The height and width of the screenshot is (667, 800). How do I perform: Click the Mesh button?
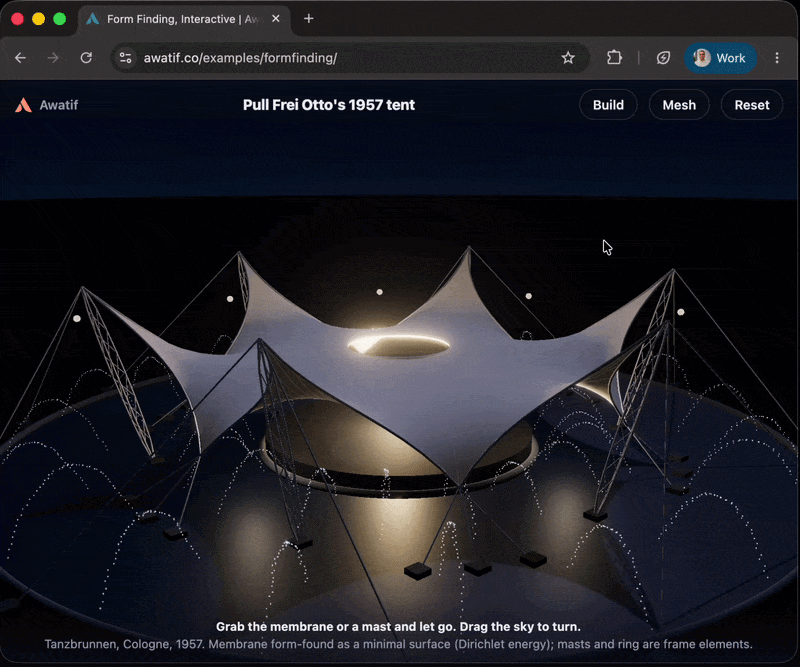pos(679,105)
